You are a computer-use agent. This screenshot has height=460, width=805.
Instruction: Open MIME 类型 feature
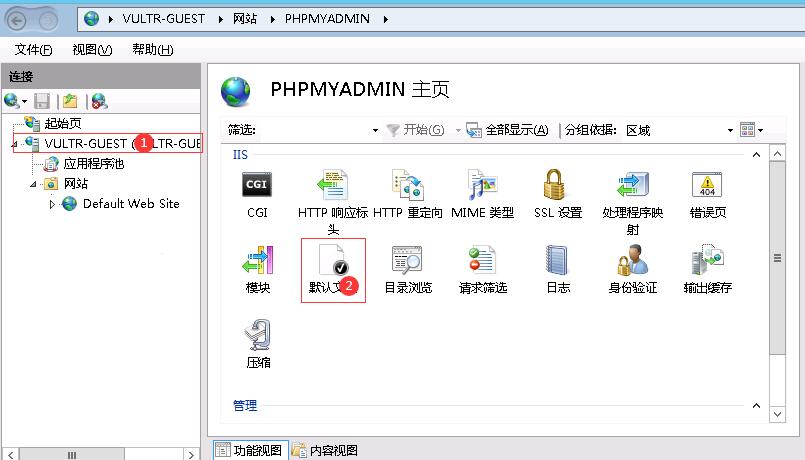(483, 185)
